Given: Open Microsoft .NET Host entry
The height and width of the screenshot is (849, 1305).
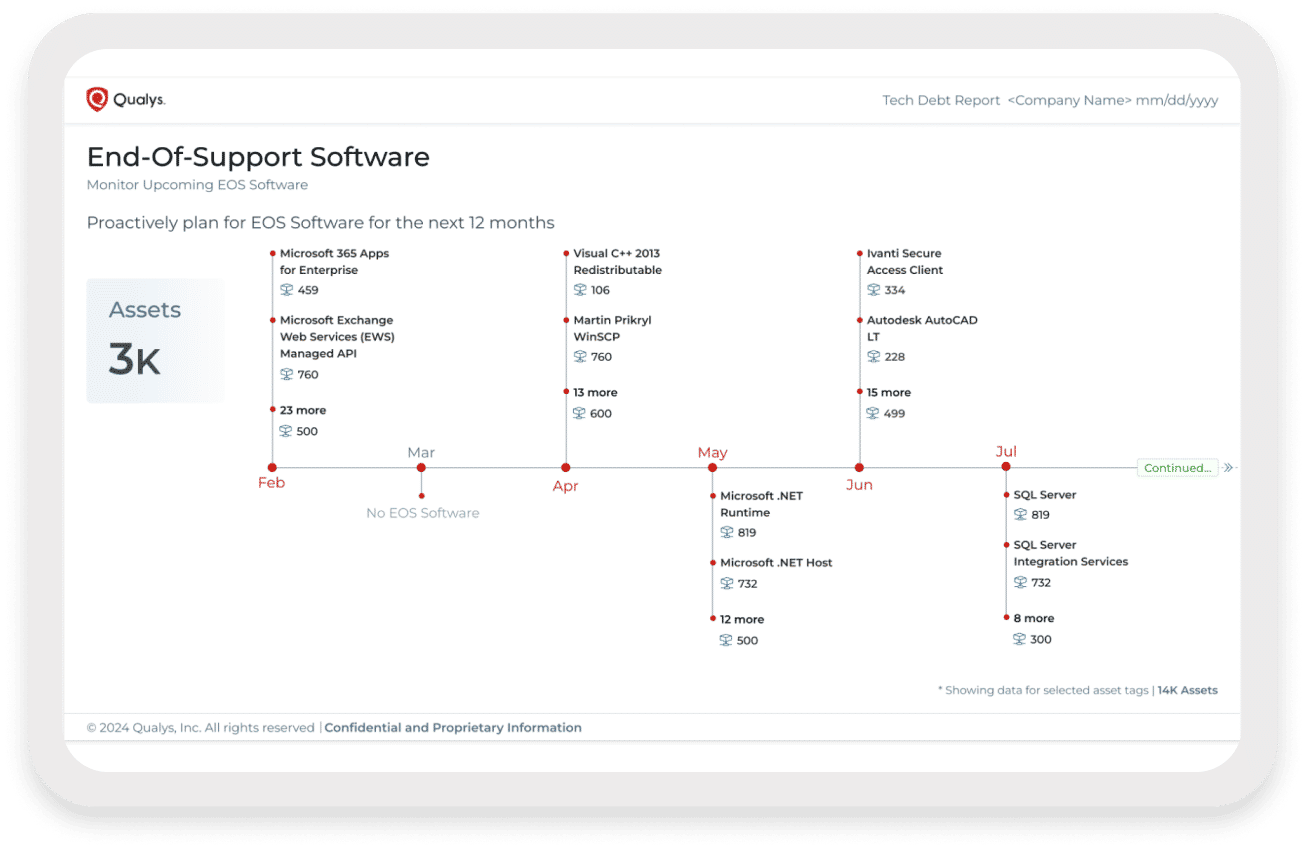Looking at the screenshot, I should [x=776, y=562].
